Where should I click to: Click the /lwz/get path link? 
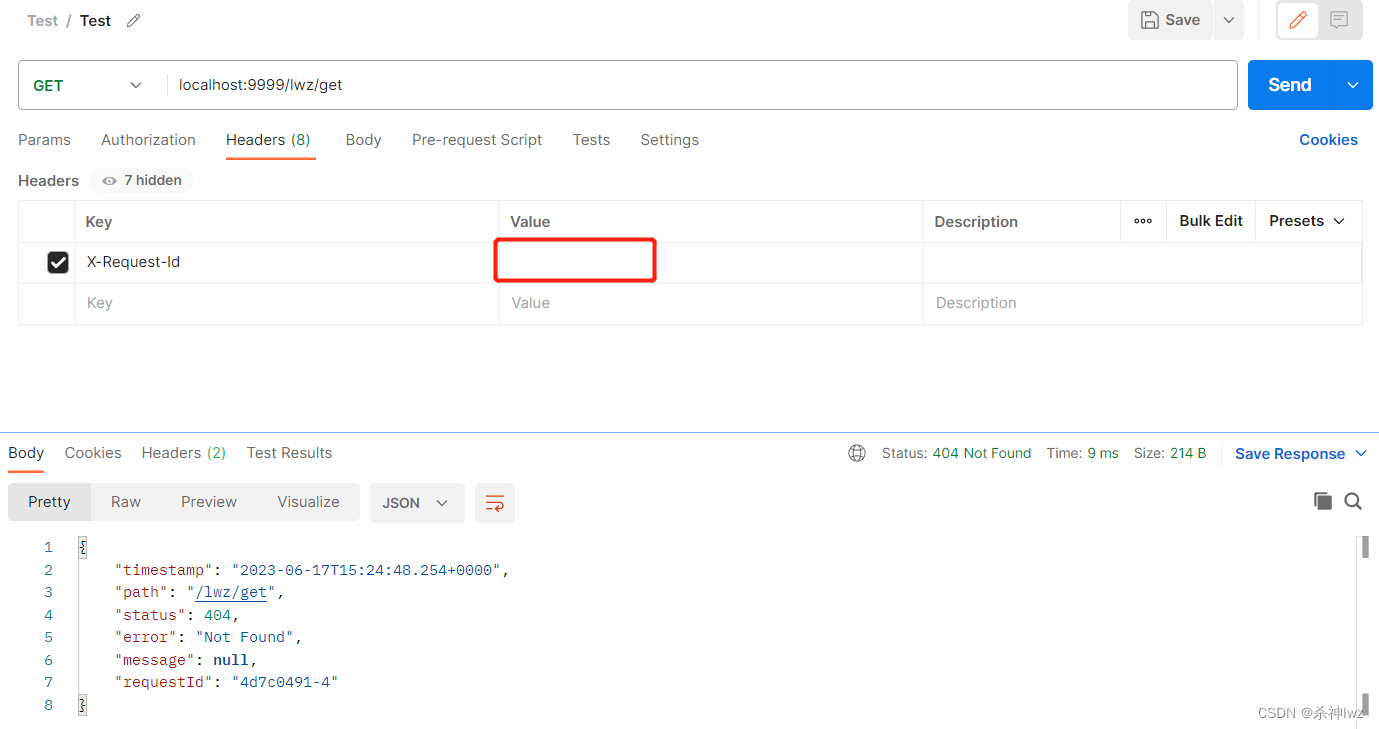pyautogui.click(x=231, y=592)
